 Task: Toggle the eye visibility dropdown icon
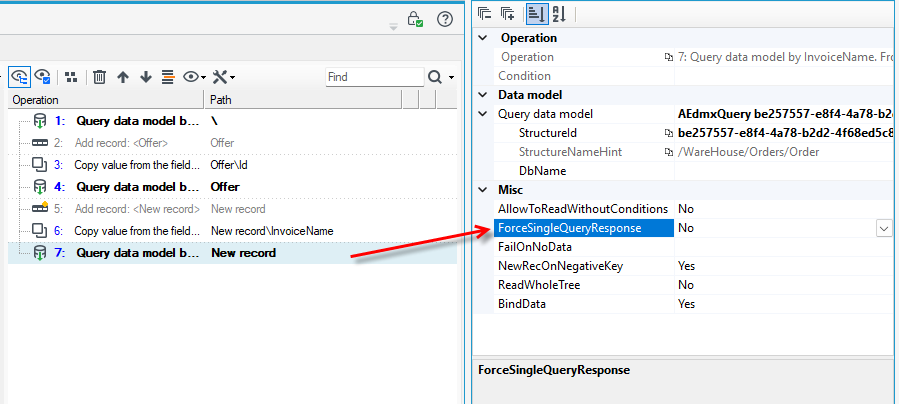[194, 77]
